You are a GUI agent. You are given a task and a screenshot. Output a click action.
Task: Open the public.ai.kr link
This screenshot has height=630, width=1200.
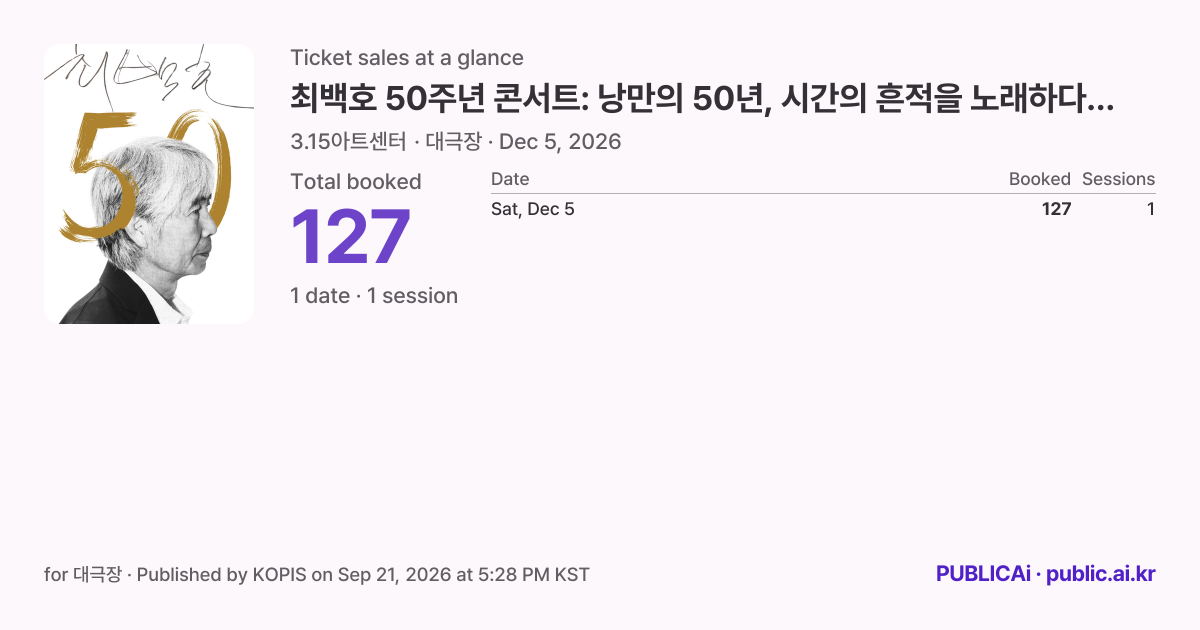pos(1101,575)
